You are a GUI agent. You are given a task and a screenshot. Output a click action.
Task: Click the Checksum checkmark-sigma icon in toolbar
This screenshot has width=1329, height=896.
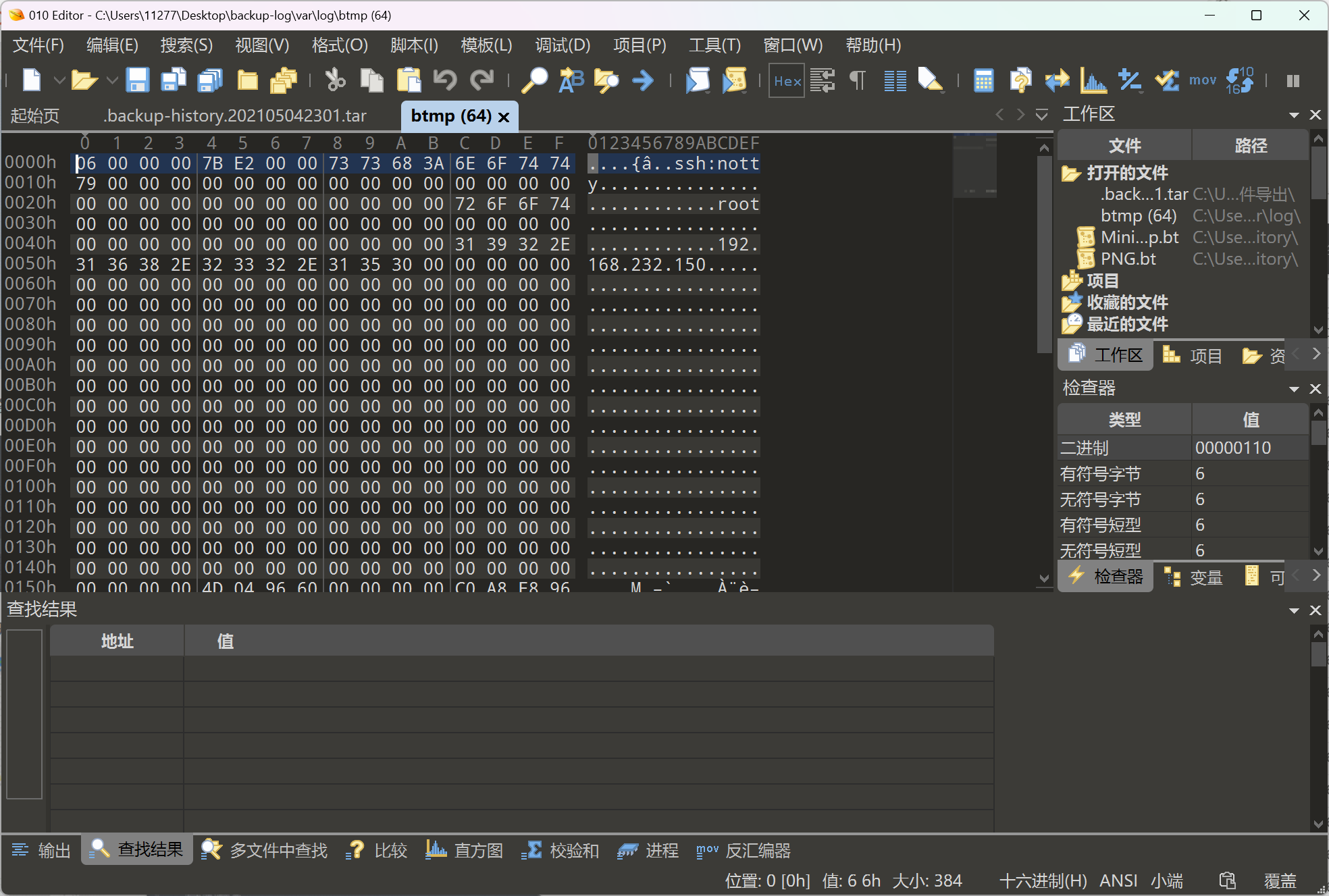pyautogui.click(x=1166, y=80)
